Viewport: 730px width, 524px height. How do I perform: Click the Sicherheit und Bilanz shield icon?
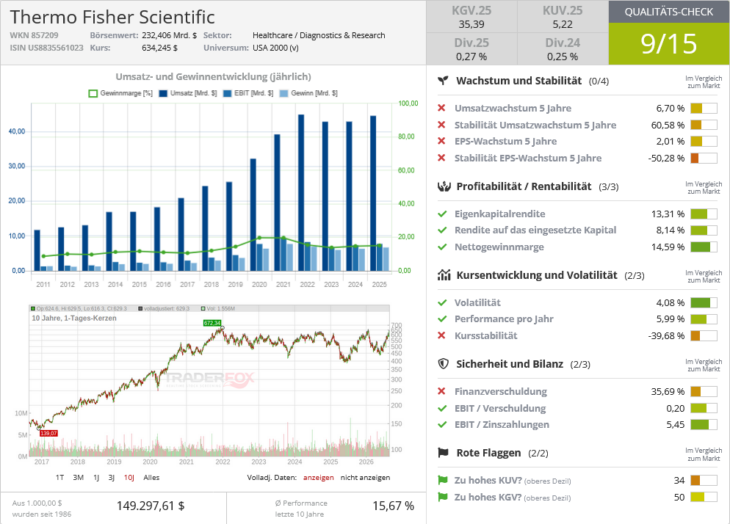tap(443, 364)
